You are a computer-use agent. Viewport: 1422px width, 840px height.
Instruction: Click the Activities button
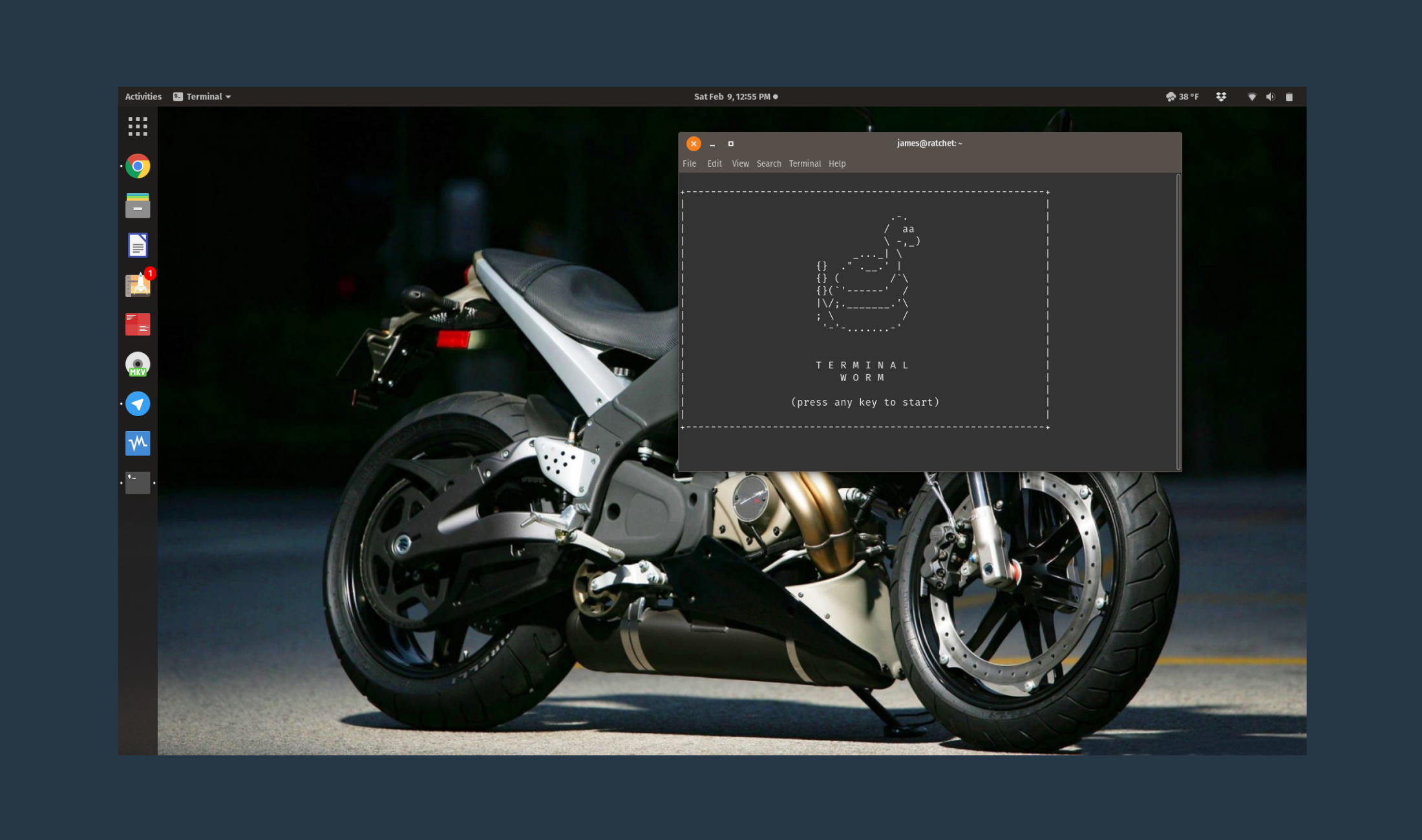(x=143, y=97)
